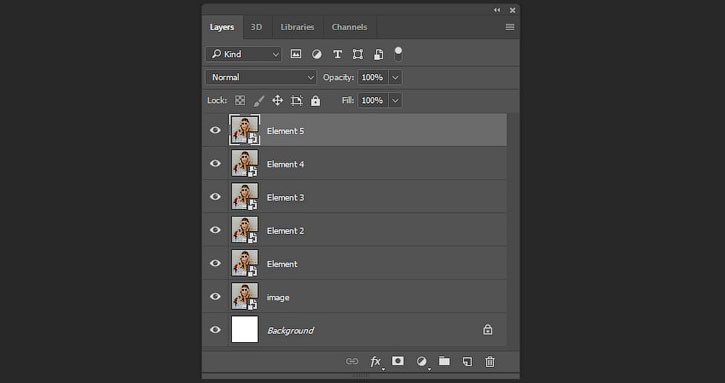Open the Libraries tab
The width and height of the screenshot is (725, 383).
tap(297, 27)
